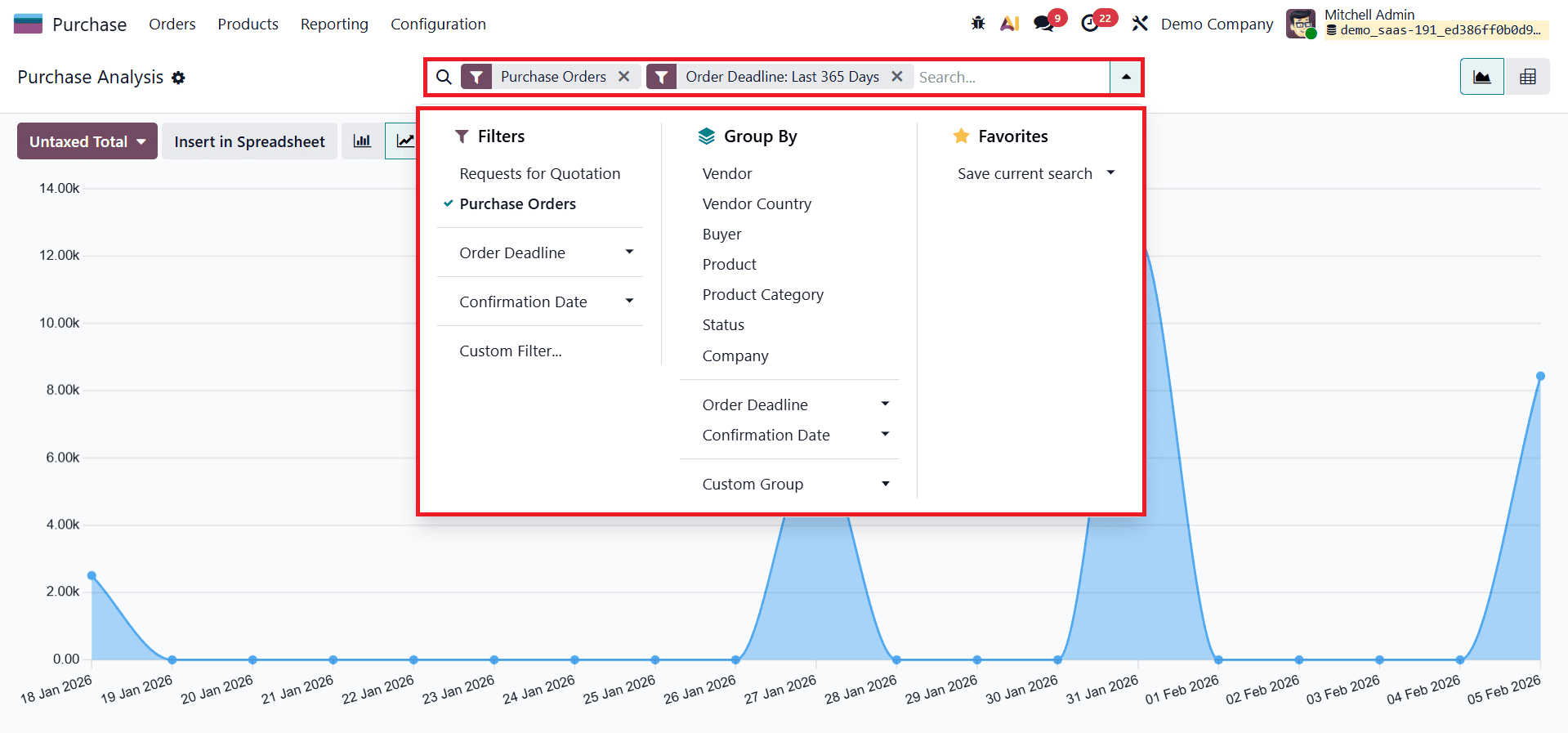Viewport: 1568px width, 733px height.
Task: Remove the Order Deadline filter facet
Action: coord(897,76)
